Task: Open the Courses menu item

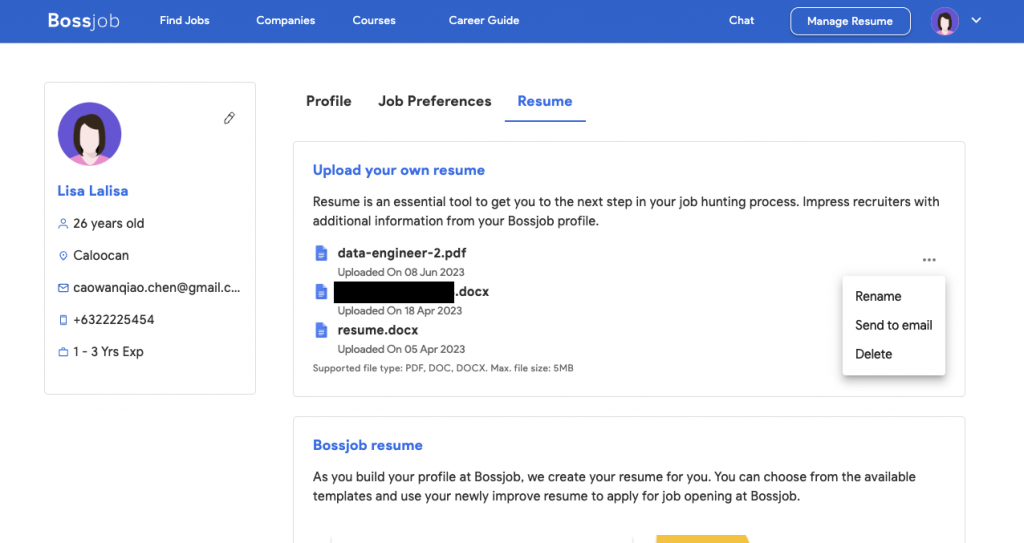Action: pyautogui.click(x=374, y=20)
